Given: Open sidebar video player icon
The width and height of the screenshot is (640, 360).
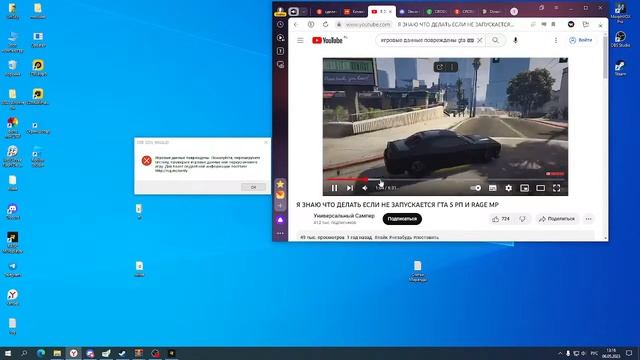Looking at the screenshot, I should [280, 38].
